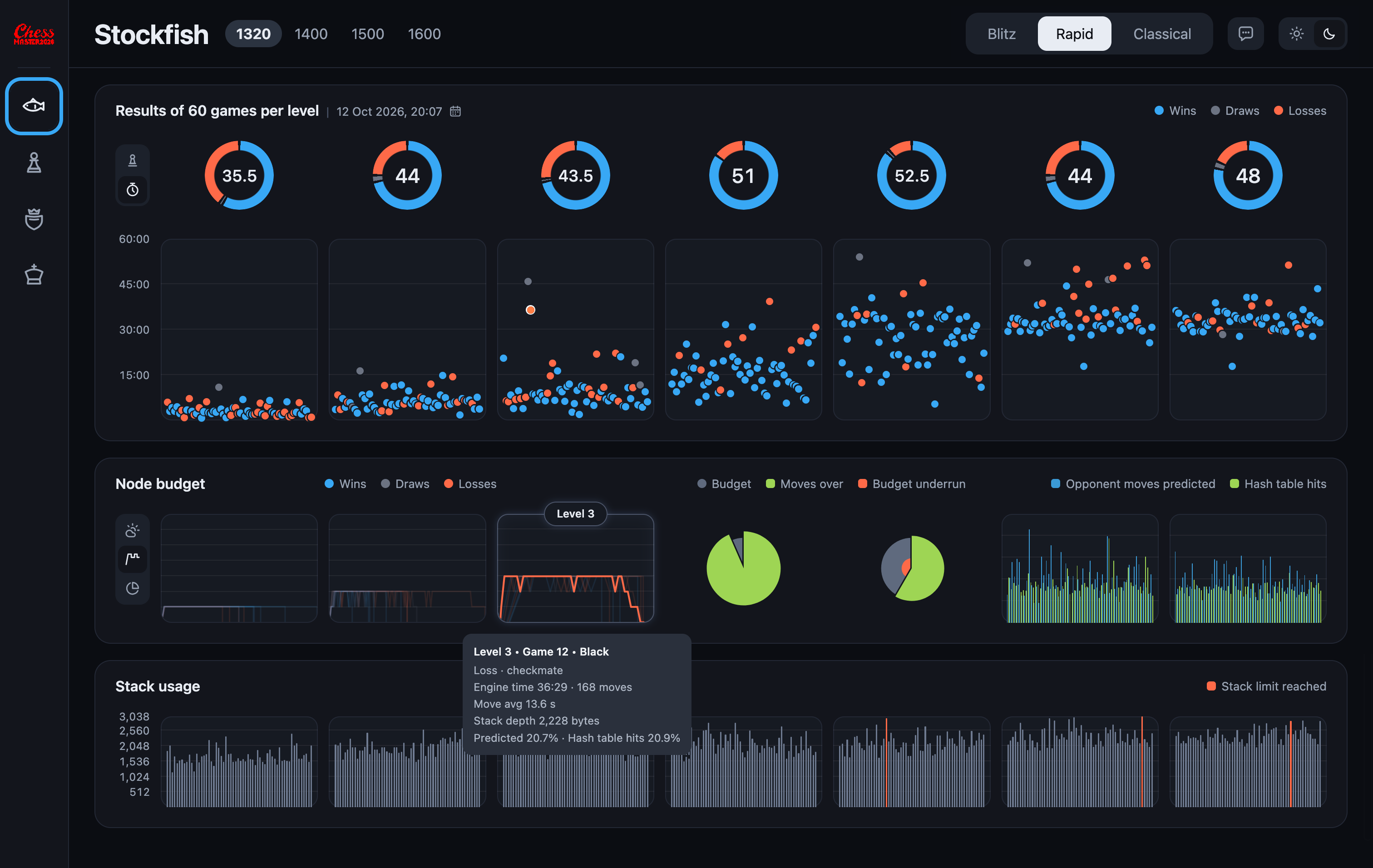The width and height of the screenshot is (1373, 868).
Task: Toggle Opponent moves predicted legend item
Action: click(1132, 484)
